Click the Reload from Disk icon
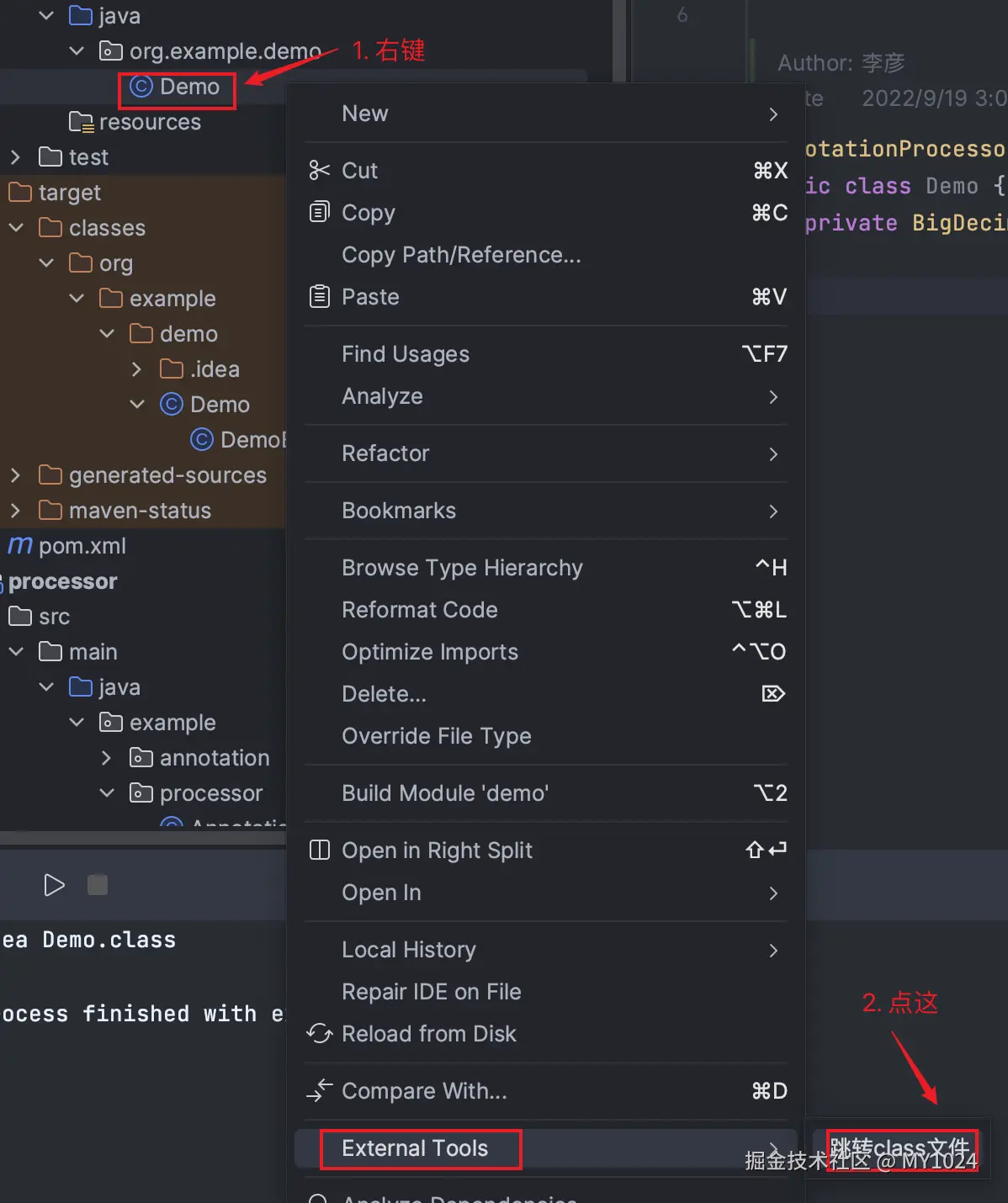The image size is (1008, 1203). coord(320,1033)
